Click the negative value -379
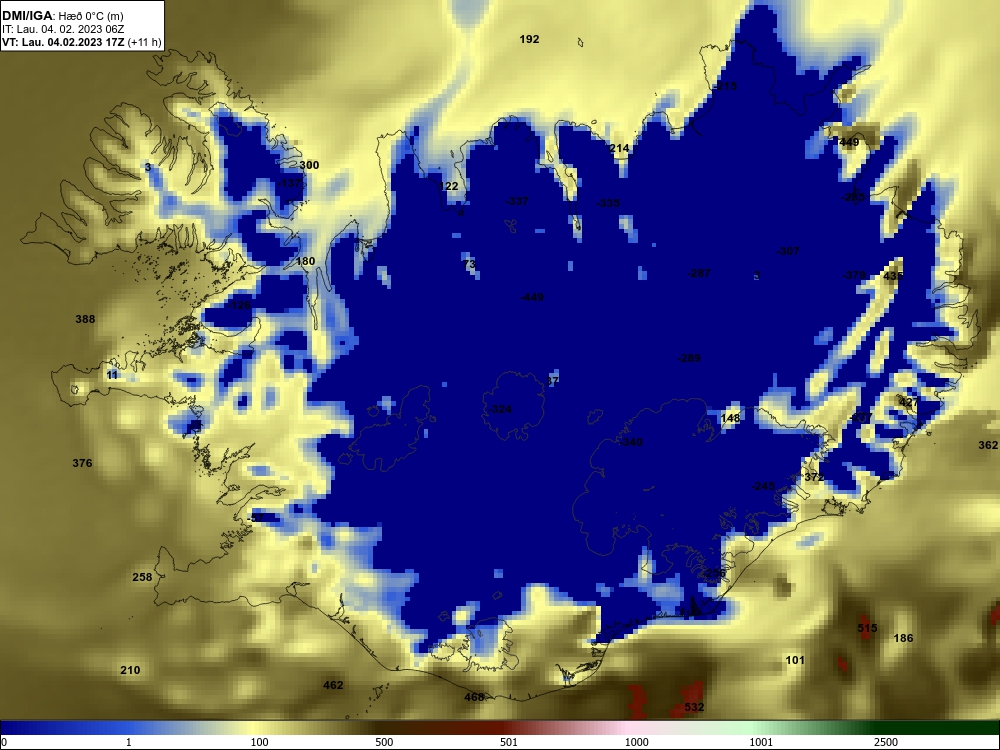Screen dimensions: 1000x750 coord(853,276)
